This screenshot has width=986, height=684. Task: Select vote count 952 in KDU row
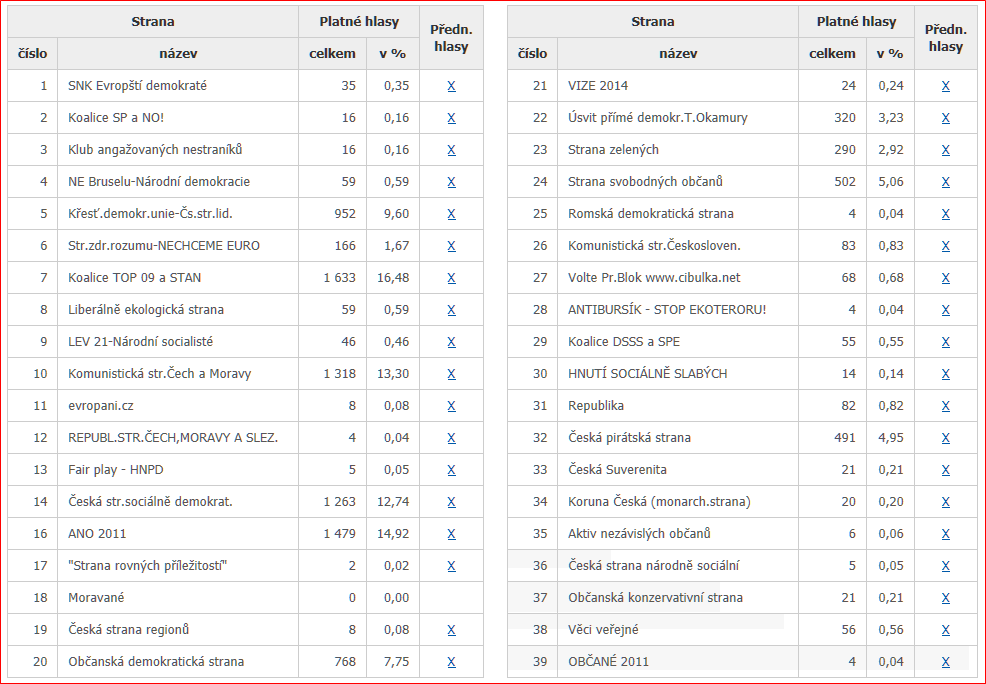click(345, 214)
